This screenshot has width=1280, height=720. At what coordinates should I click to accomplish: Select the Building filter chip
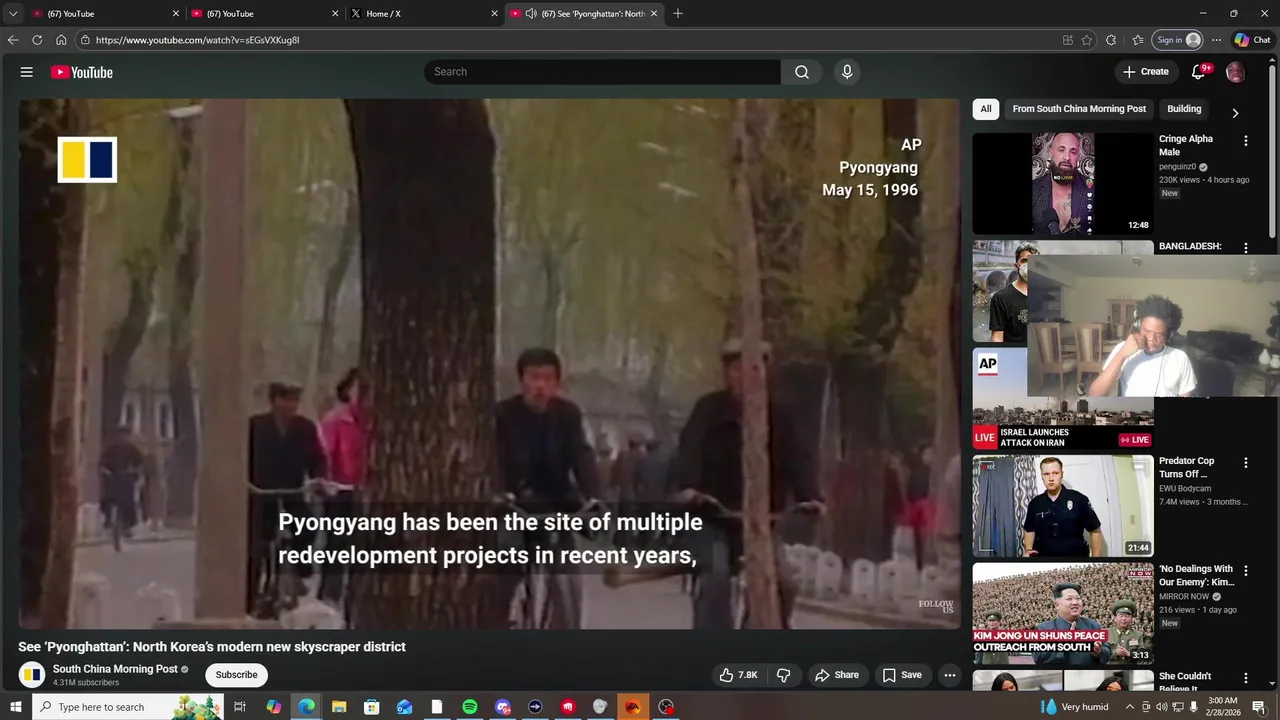(1184, 109)
